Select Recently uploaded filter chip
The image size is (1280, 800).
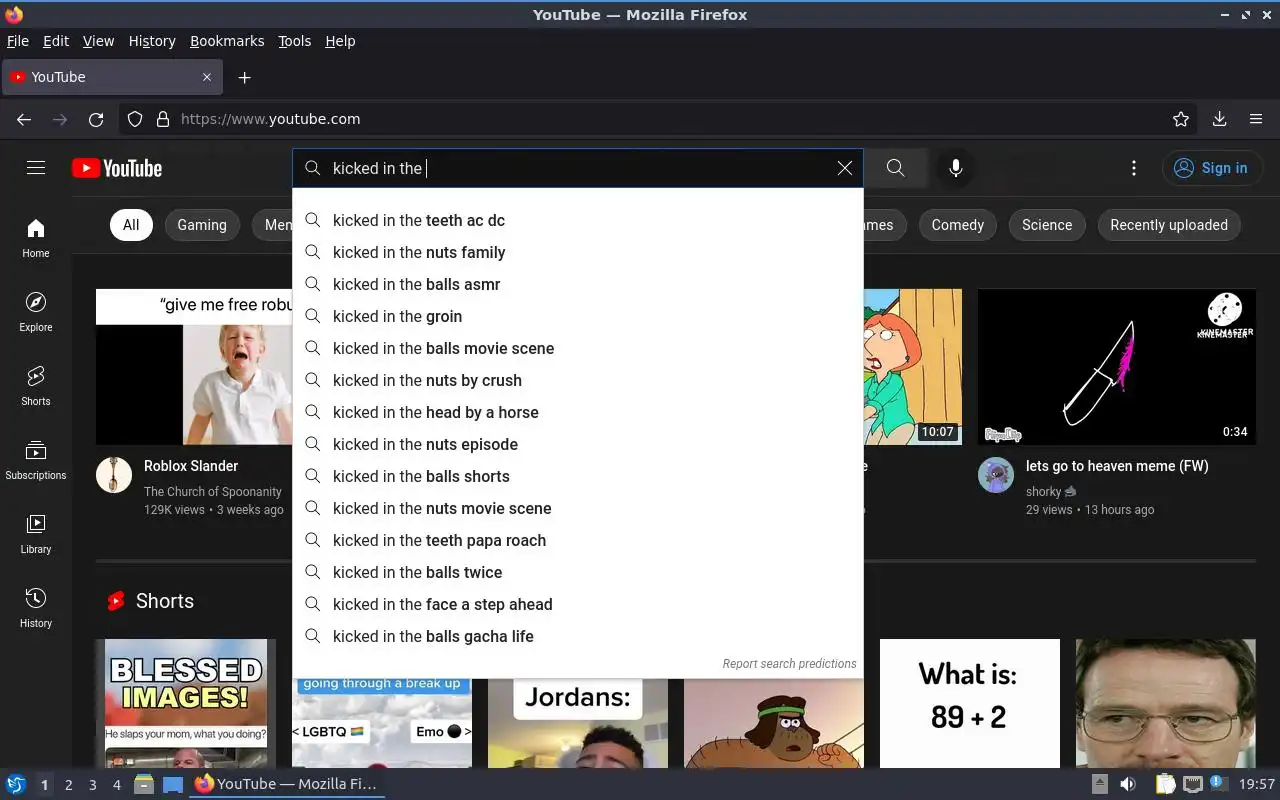point(1169,225)
